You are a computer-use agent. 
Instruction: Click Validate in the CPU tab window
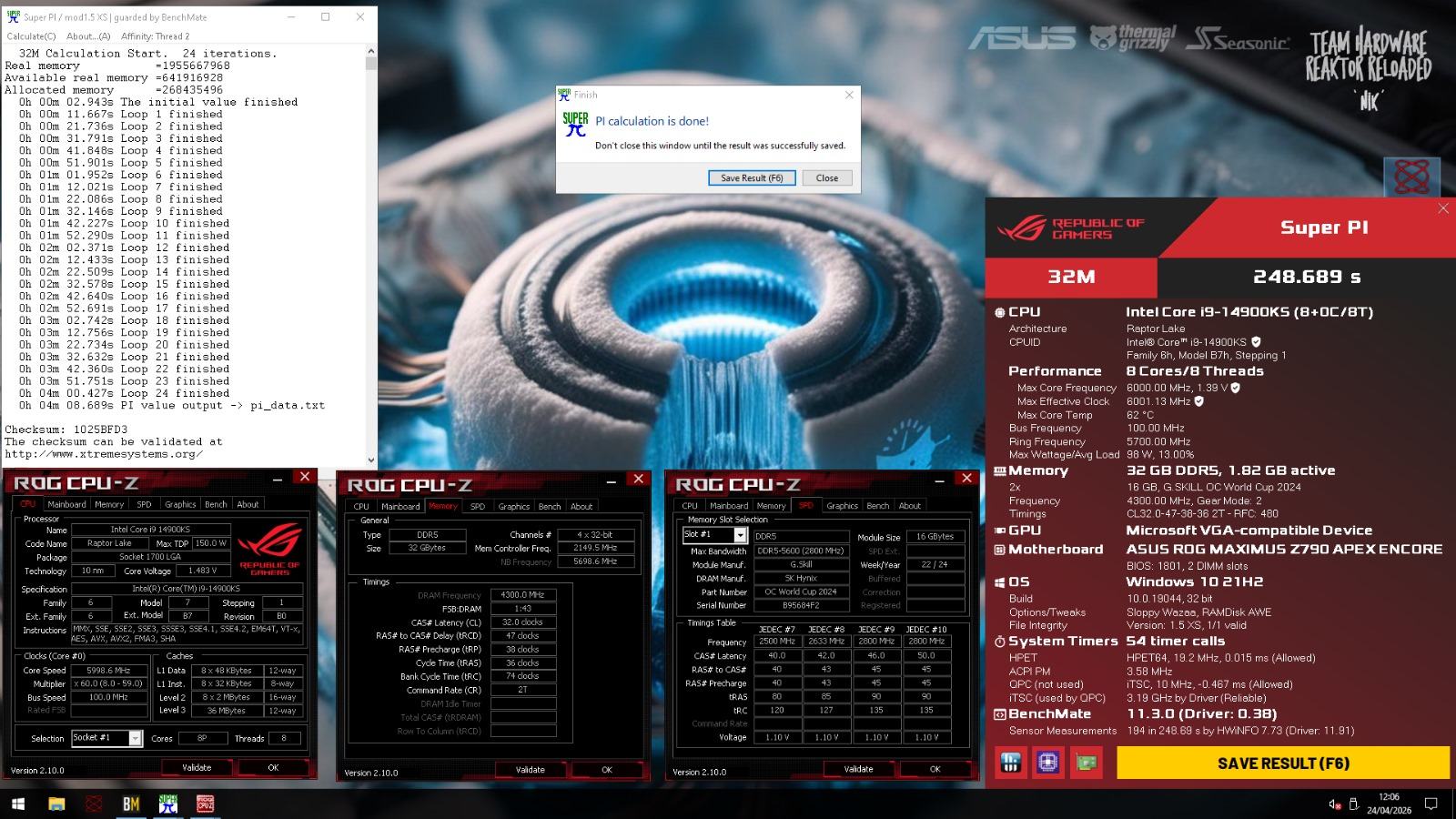pos(197,767)
